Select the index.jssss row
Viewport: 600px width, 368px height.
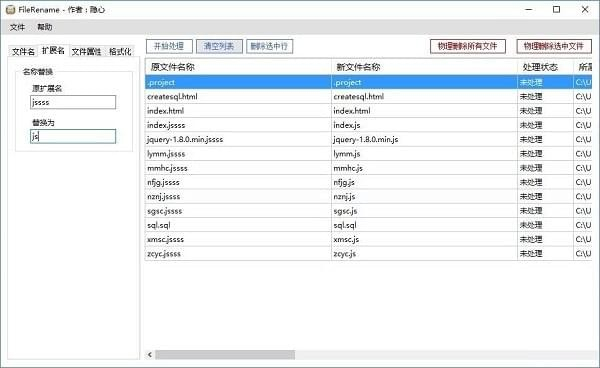click(x=368, y=125)
